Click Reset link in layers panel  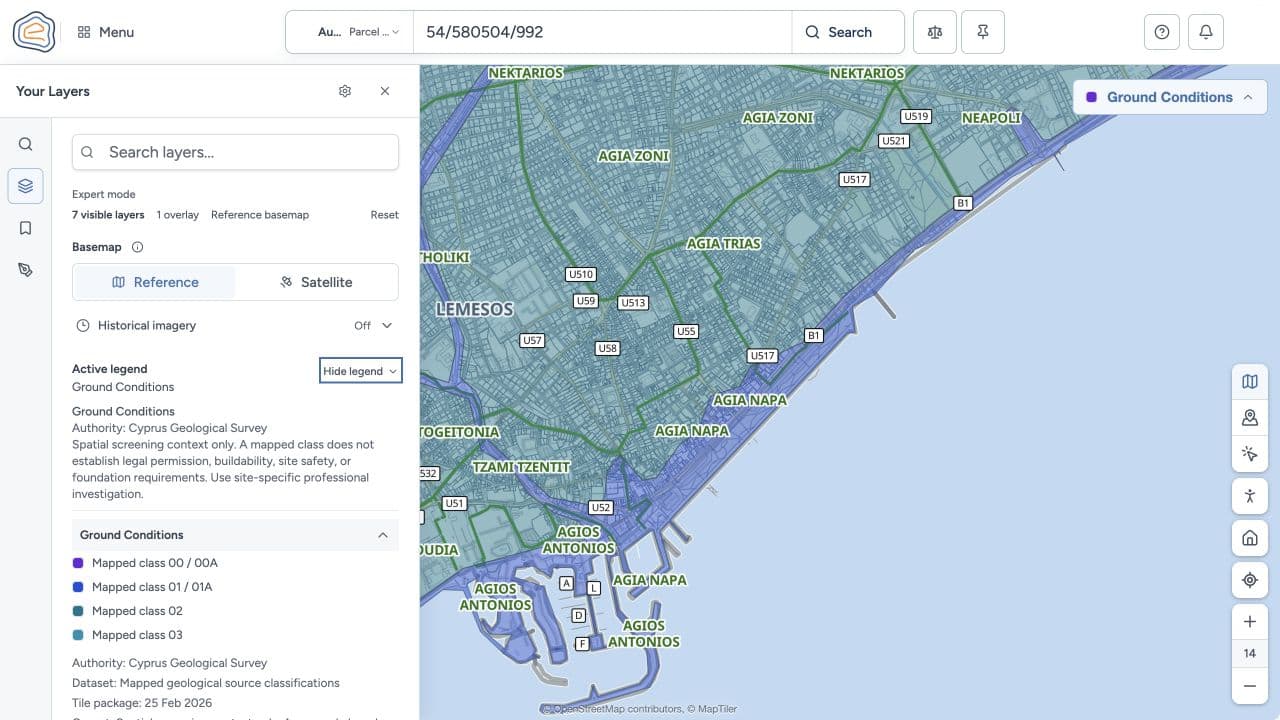[385, 215]
